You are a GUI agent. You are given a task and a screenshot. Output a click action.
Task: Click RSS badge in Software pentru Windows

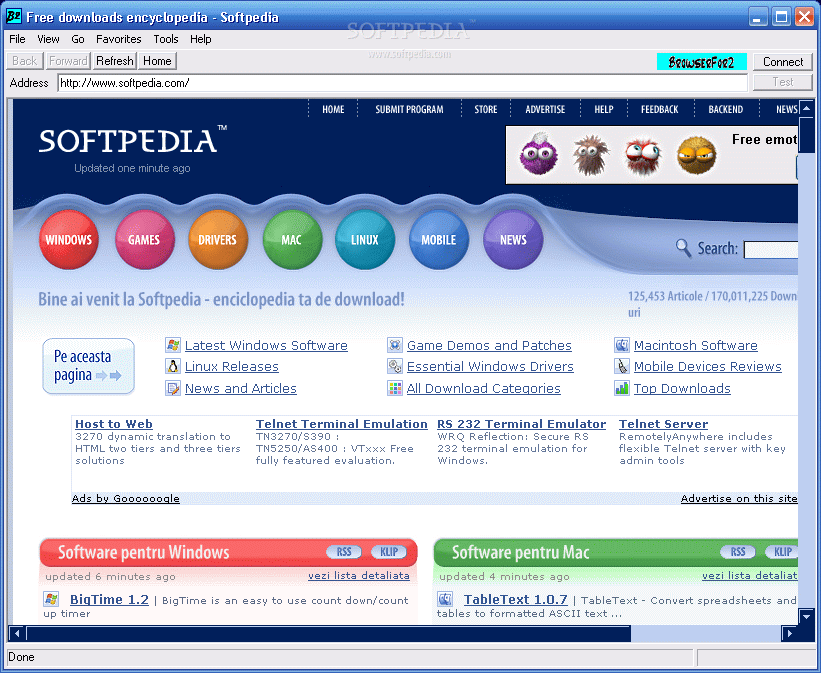point(344,552)
